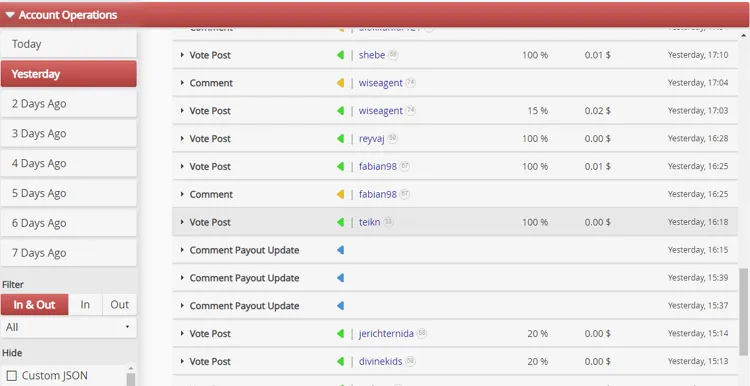Click reputation badge next to shebe
Viewport: 750px width, 386px height.
[393, 55]
